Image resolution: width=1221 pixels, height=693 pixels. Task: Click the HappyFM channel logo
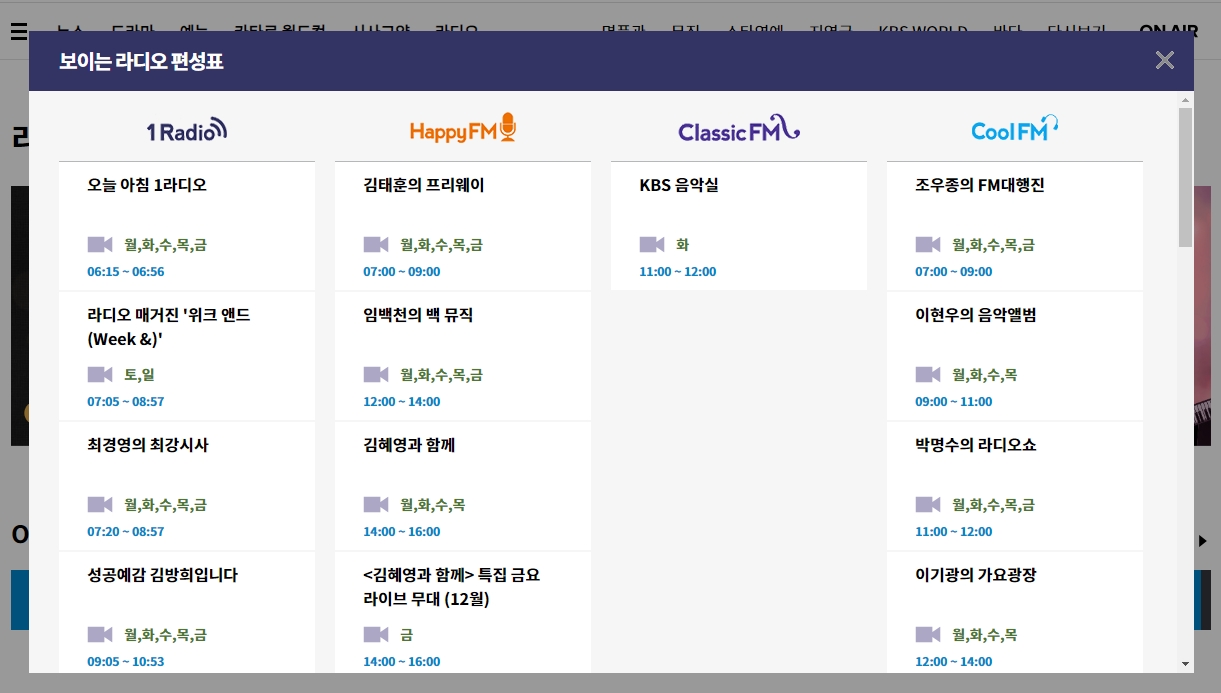(x=463, y=128)
